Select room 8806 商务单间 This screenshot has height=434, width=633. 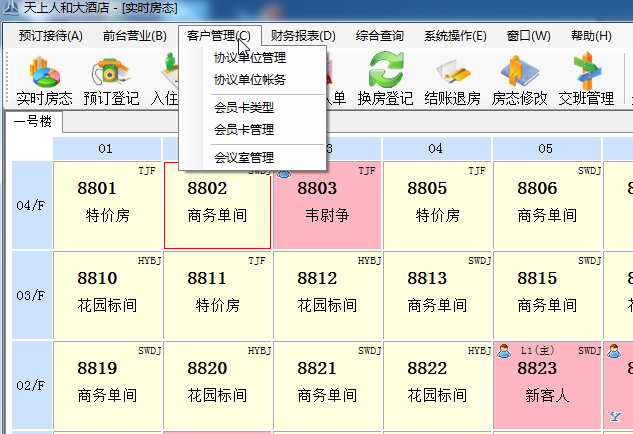coord(547,205)
